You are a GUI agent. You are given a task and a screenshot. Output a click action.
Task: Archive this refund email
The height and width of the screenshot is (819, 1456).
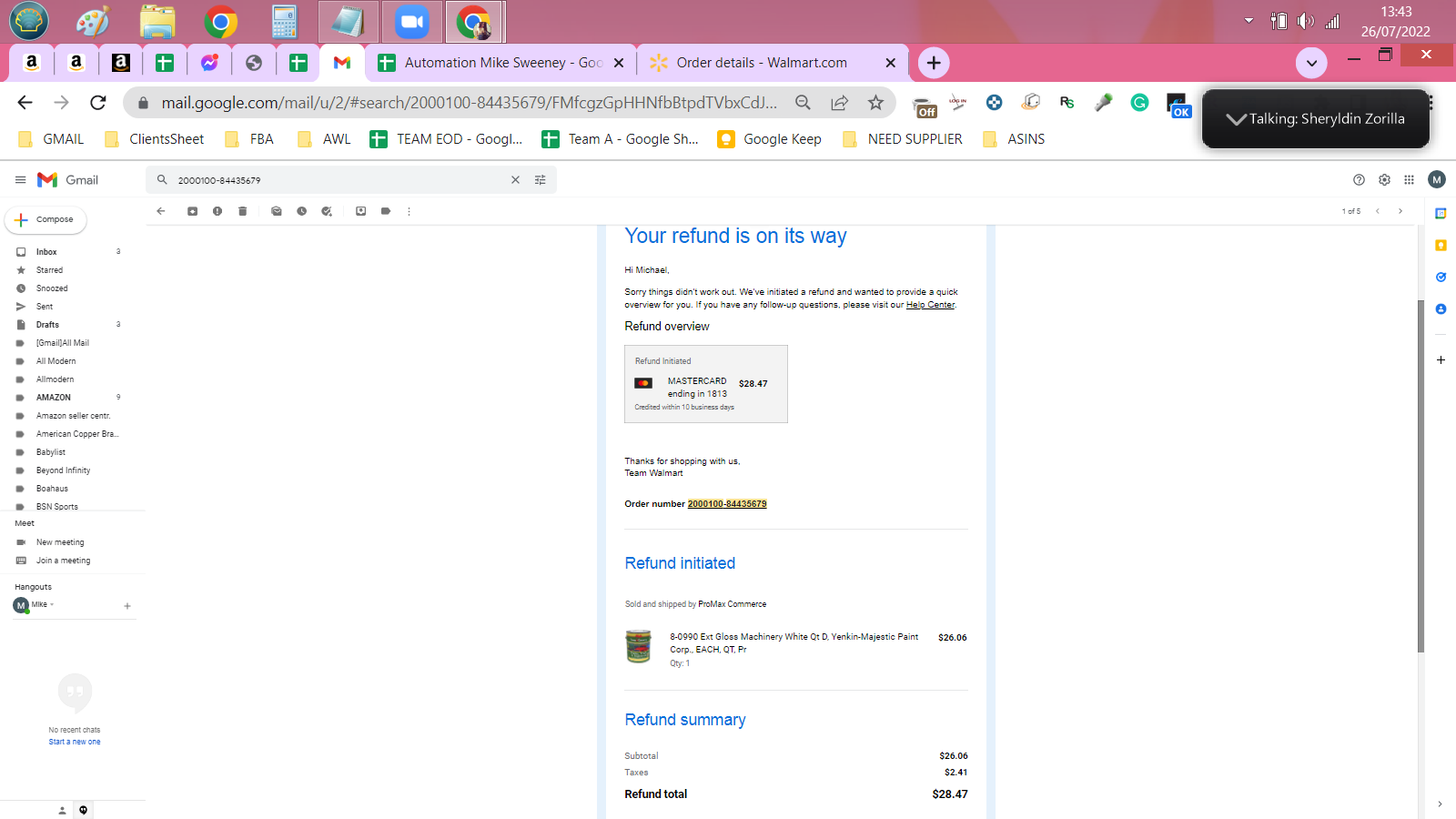click(192, 211)
